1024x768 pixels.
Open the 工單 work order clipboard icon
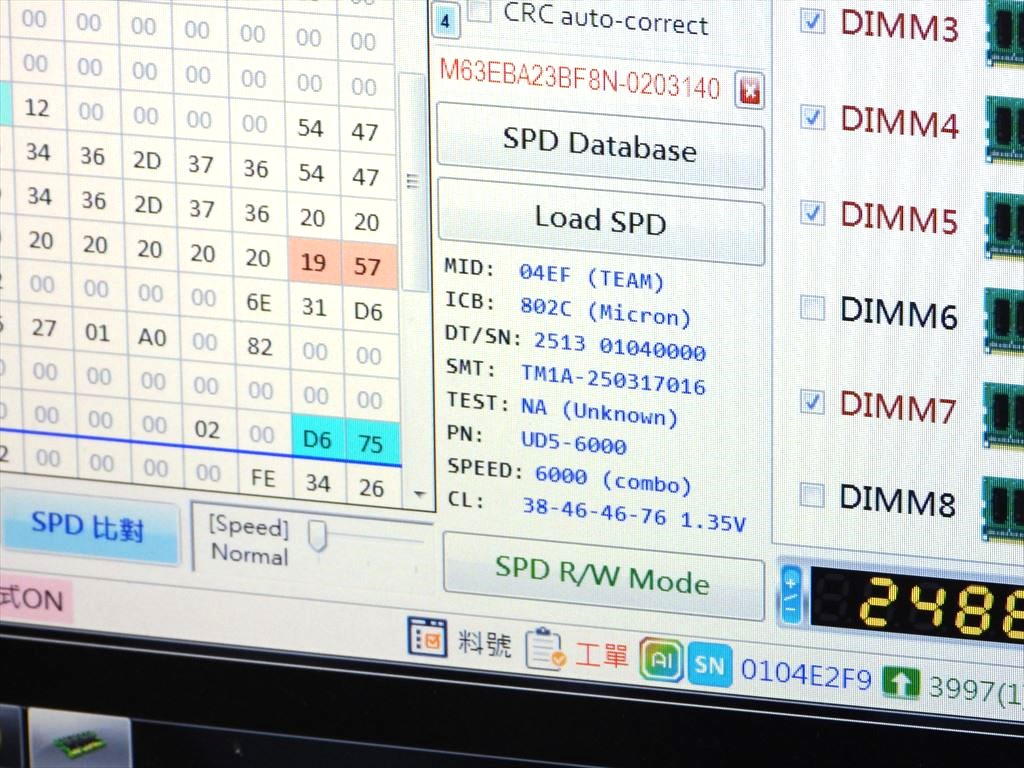(x=546, y=648)
